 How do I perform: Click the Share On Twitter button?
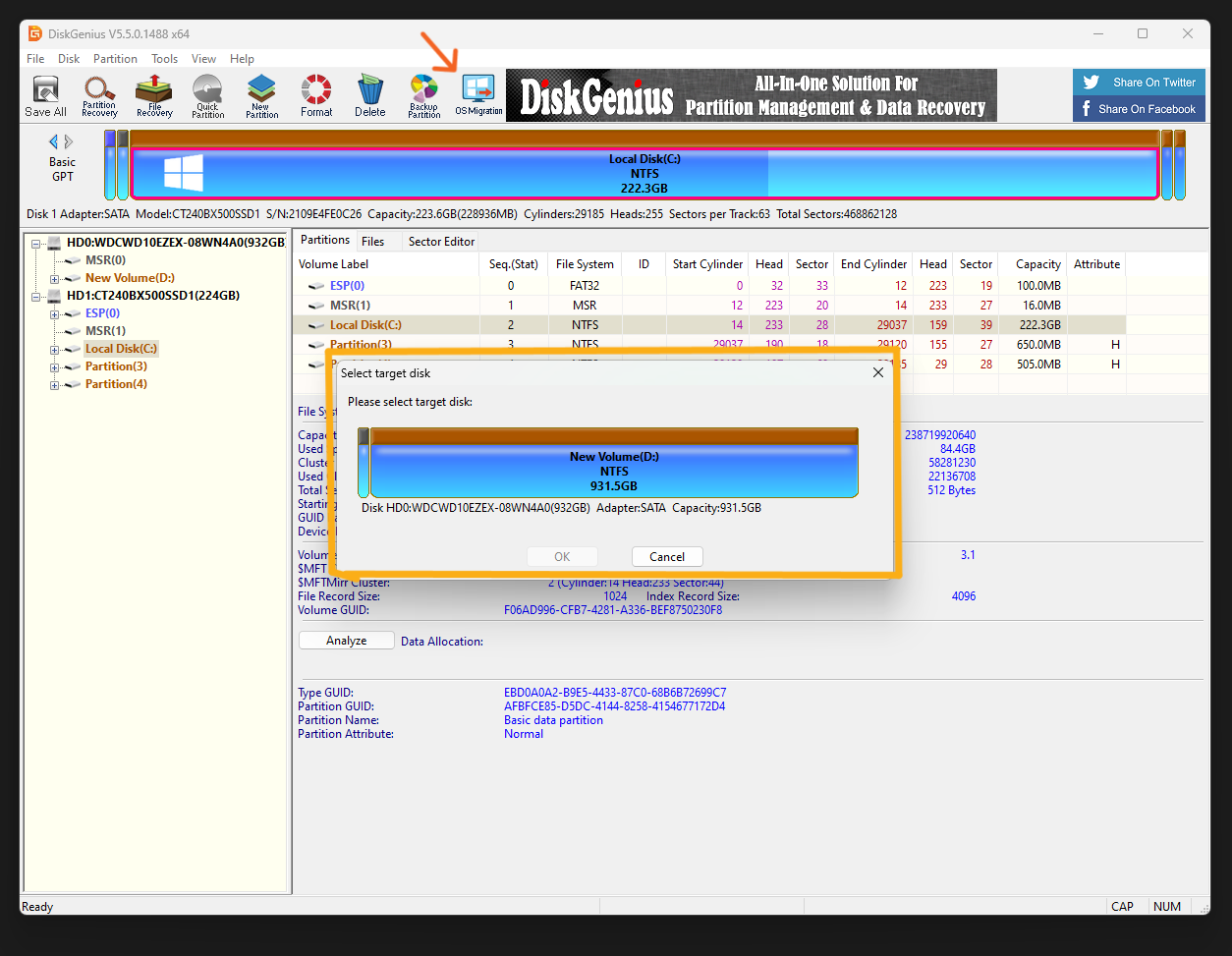(1139, 83)
